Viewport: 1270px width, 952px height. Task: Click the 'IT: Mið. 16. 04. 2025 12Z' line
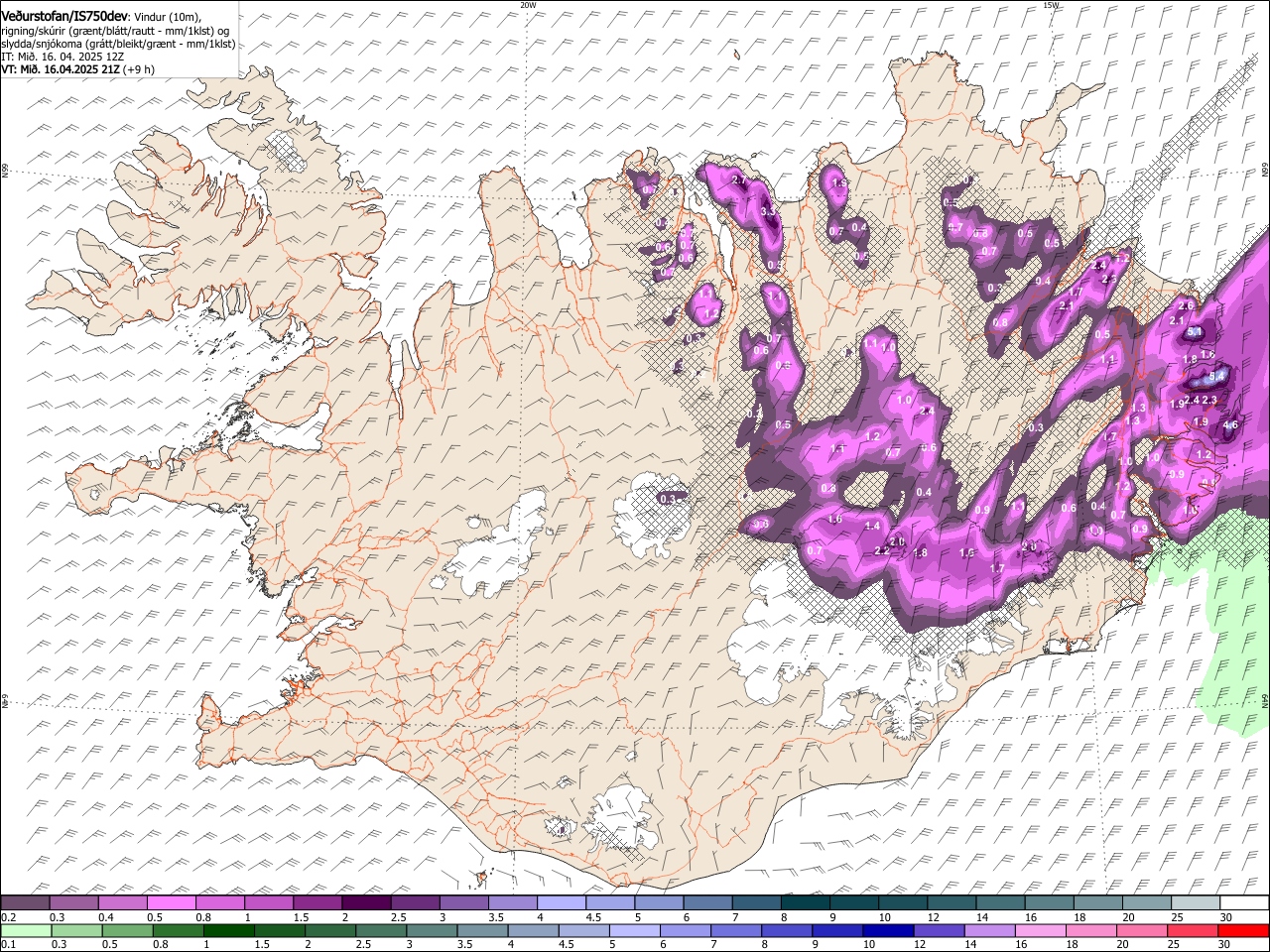click(63, 57)
